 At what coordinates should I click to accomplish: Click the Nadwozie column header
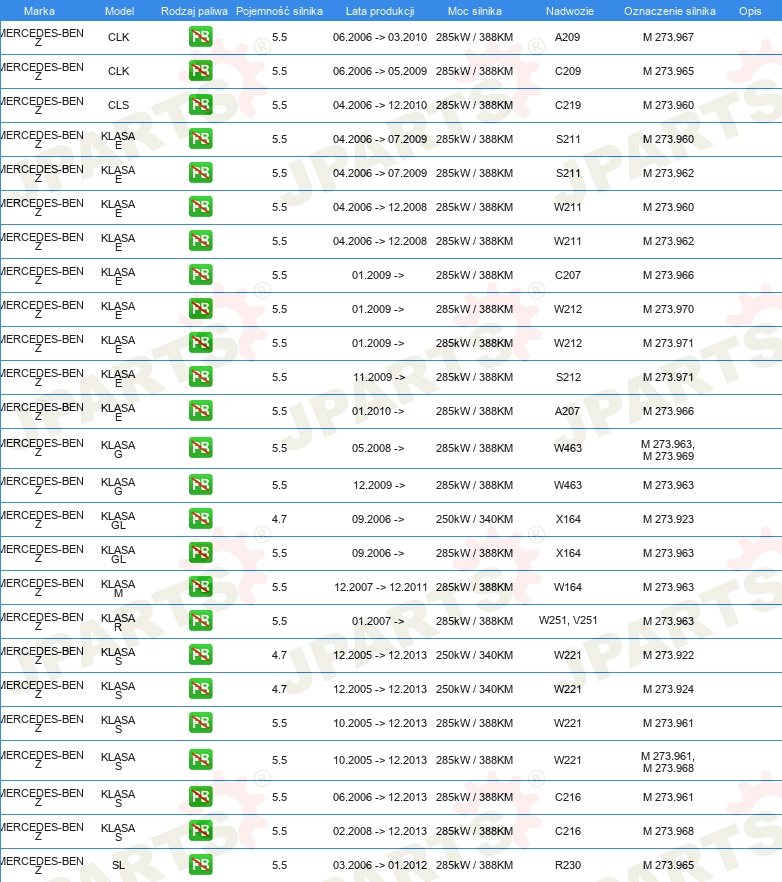point(569,11)
